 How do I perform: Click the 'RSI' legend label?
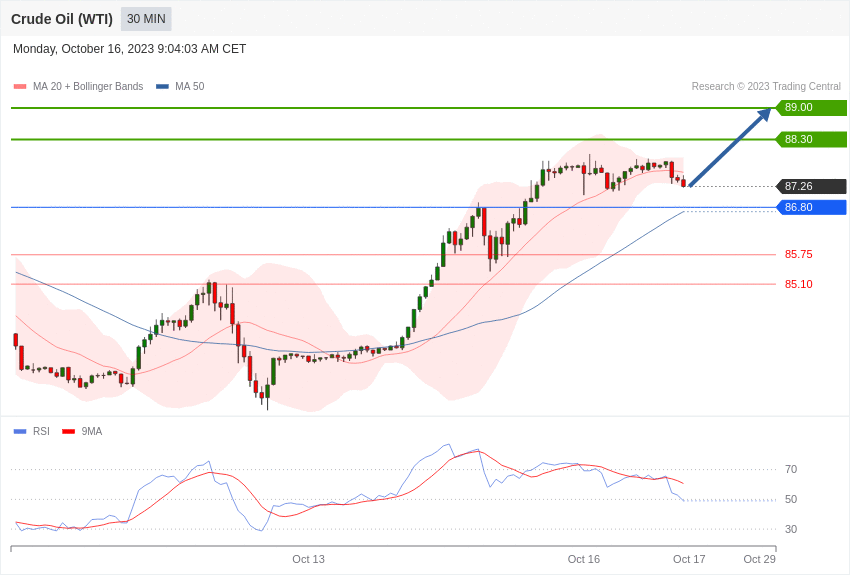click(x=41, y=432)
